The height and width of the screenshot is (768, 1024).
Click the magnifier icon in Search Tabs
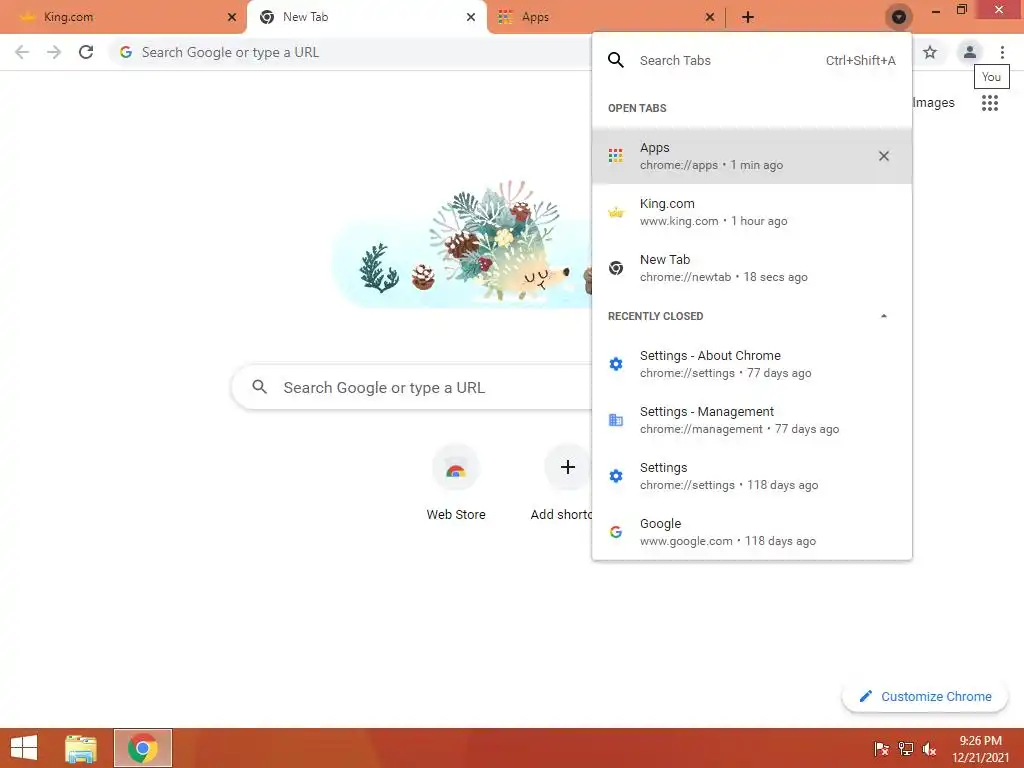(616, 60)
